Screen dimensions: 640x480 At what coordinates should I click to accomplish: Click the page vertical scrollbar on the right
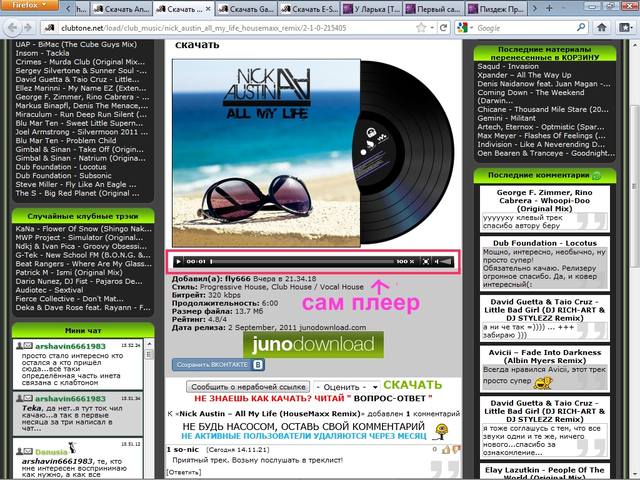[x=635, y=186]
